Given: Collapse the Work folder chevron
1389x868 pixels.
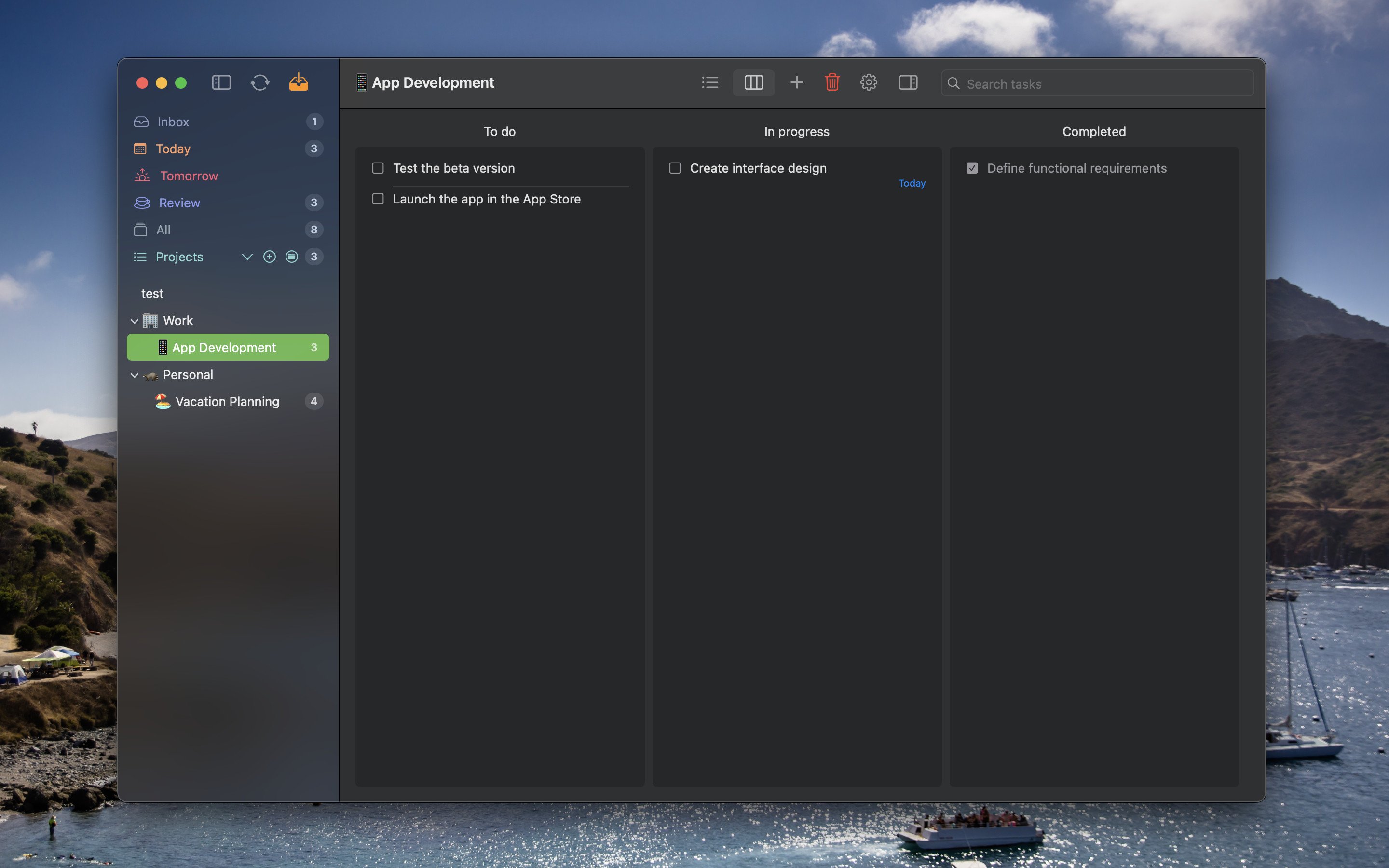Looking at the screenshot, I should tap(134, 321).
